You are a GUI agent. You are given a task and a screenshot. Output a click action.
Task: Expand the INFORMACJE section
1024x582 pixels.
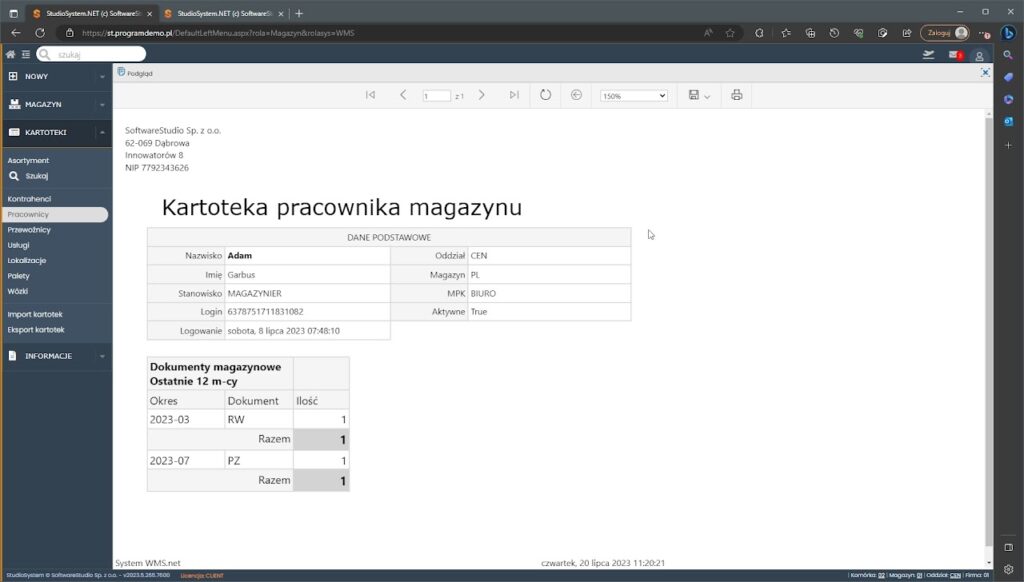point(56,355)
